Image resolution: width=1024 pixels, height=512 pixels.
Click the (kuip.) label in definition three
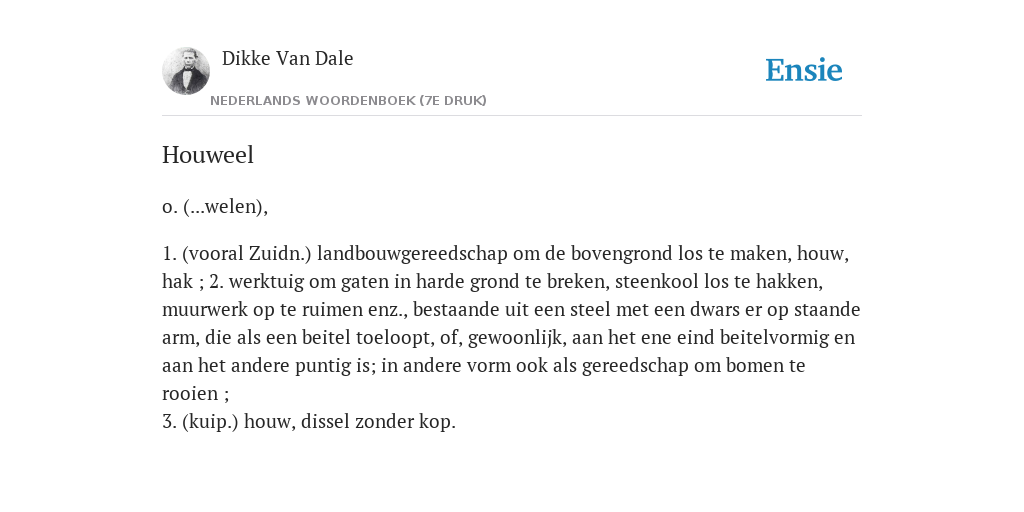pyautogui.click(x=210, y=422)
